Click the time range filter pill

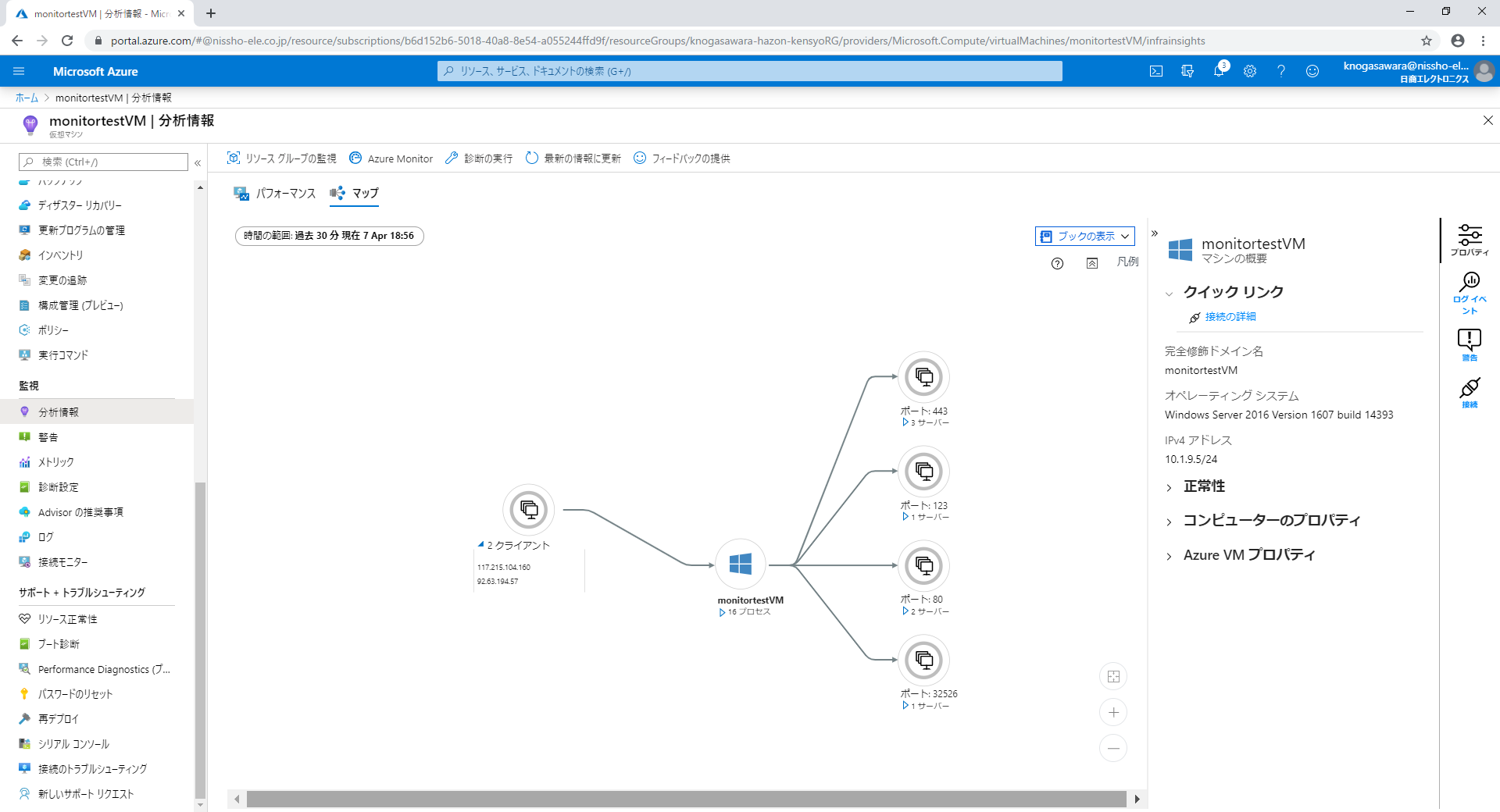point(329,236)
